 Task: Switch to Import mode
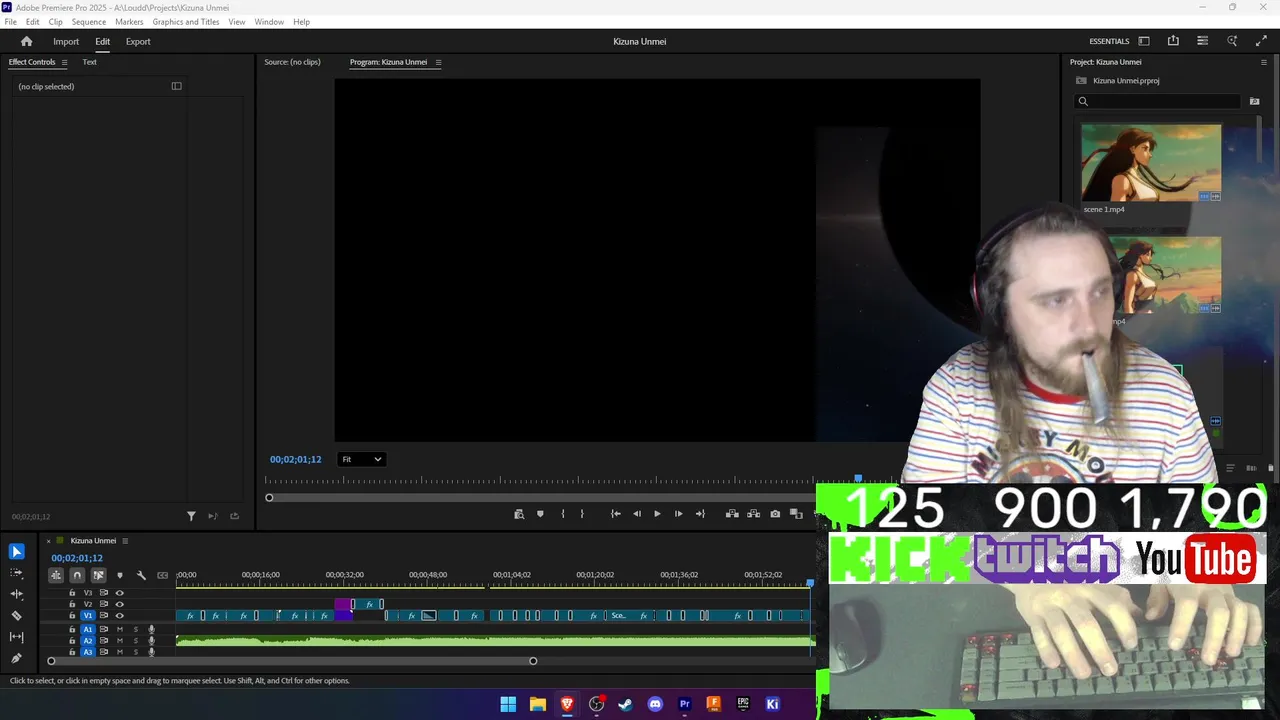click(66, 42)
